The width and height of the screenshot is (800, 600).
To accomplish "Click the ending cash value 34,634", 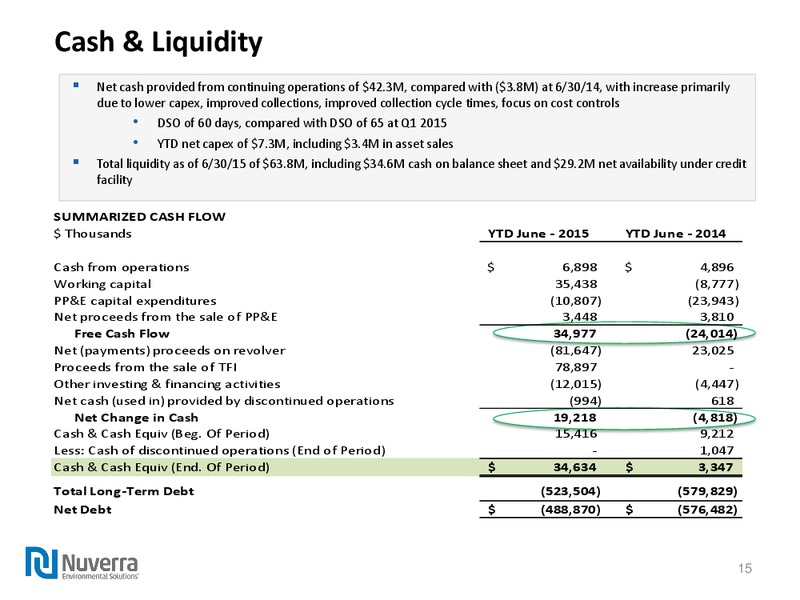I will coord(575,467).
